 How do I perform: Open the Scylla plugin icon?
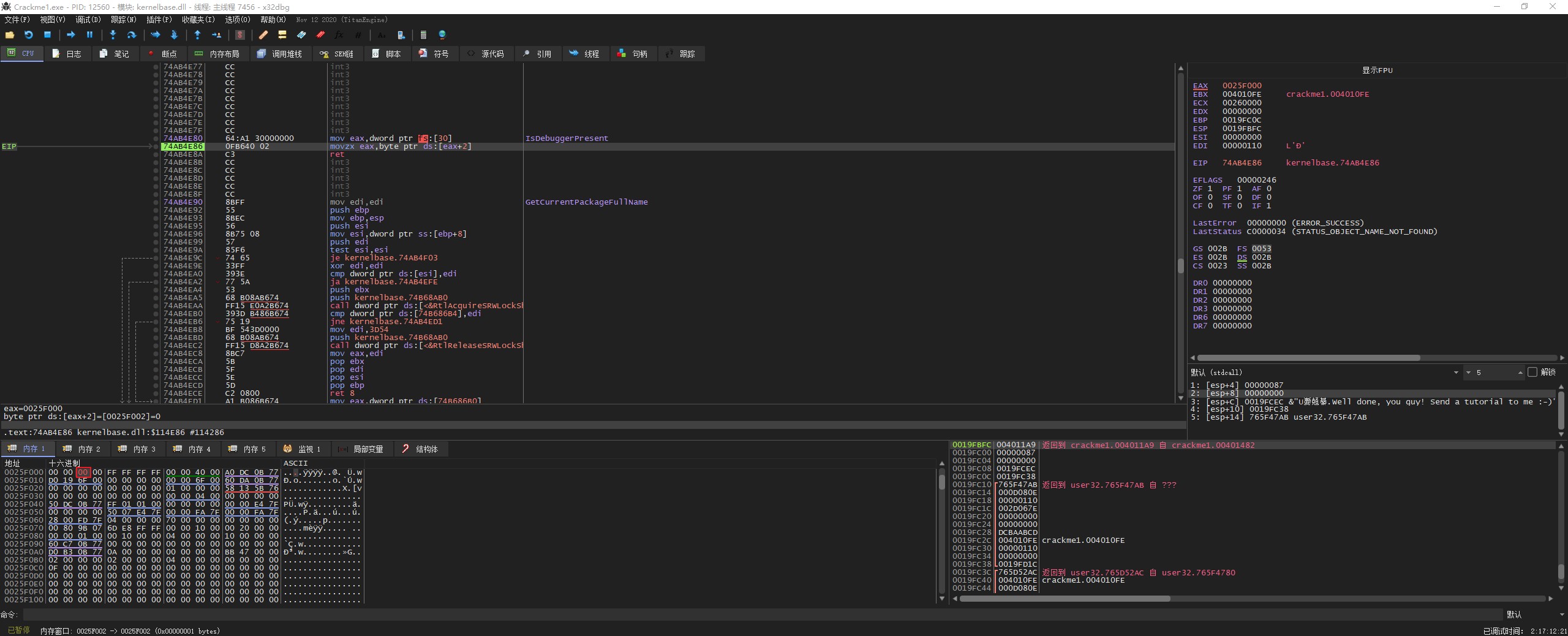pyautogui.click(x=240, y=35)
